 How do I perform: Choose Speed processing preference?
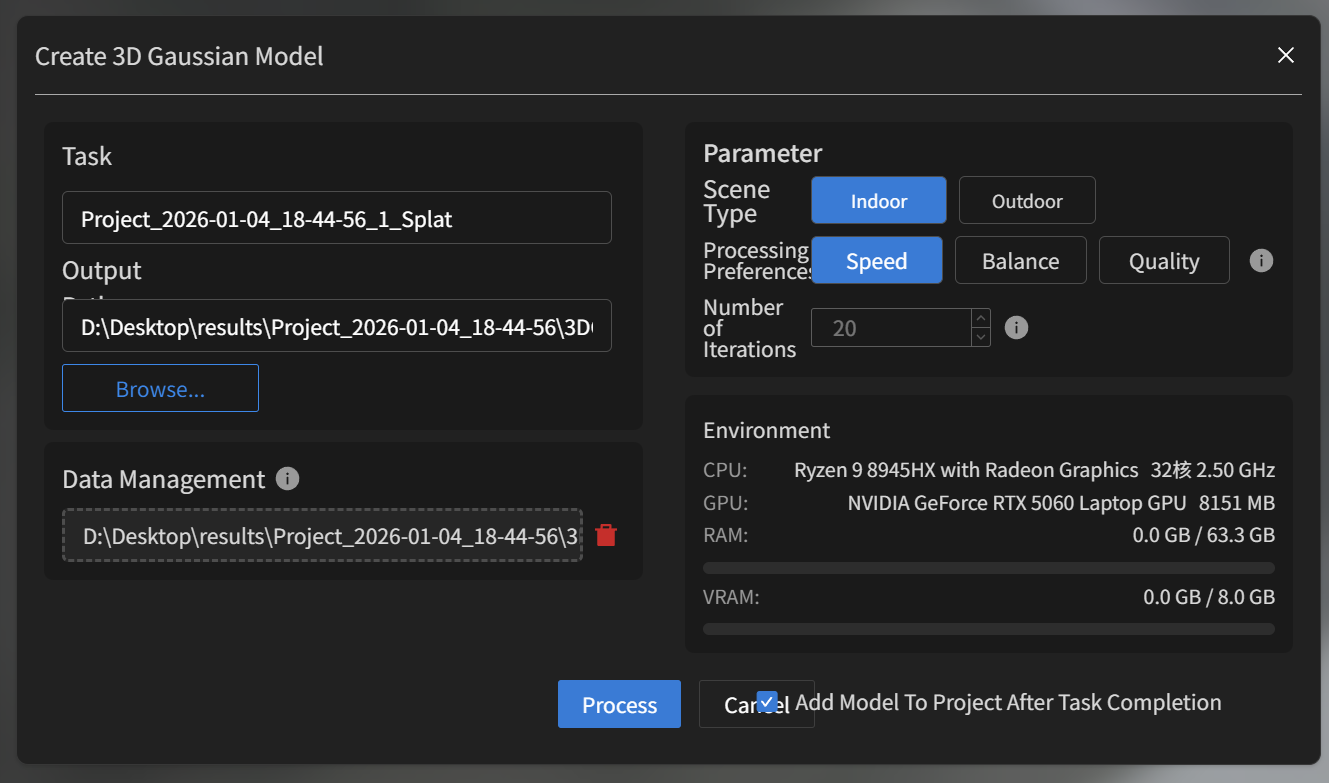click(877, 260)
